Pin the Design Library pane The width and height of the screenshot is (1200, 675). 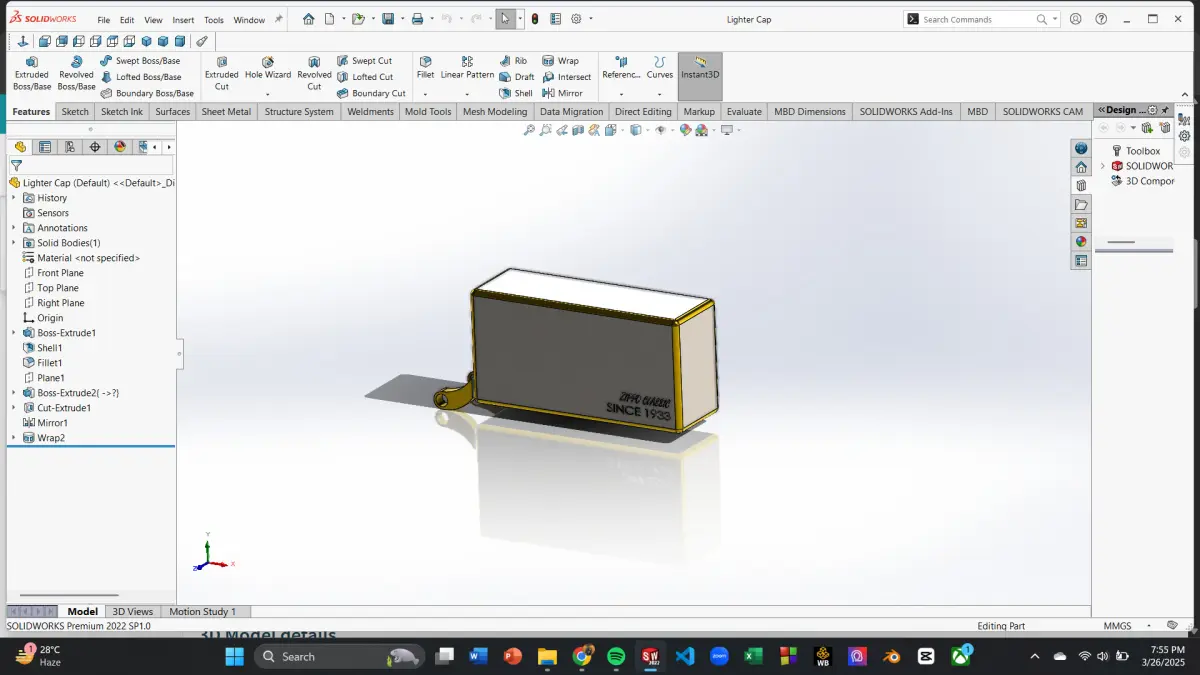click(1165, 110)
